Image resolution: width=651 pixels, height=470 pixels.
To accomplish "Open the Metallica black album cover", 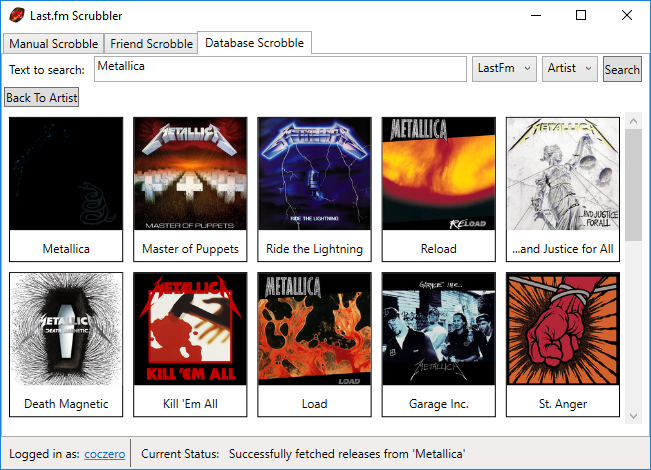I will click(x=66, y=174).
